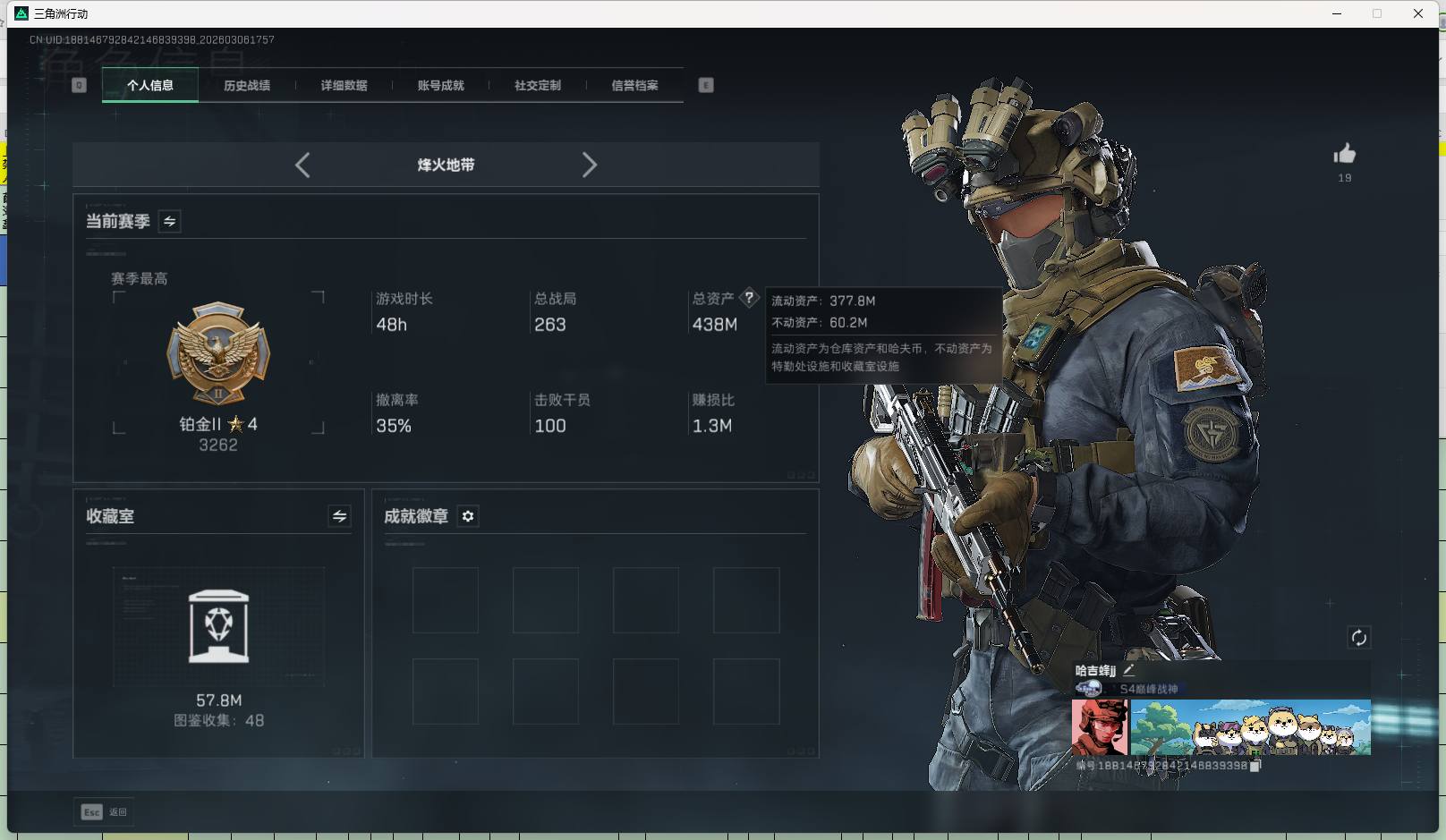Open the 烽火地带 mode selector
The image size is (1446, 840).
pyautogui.click(x=446, y=165)
